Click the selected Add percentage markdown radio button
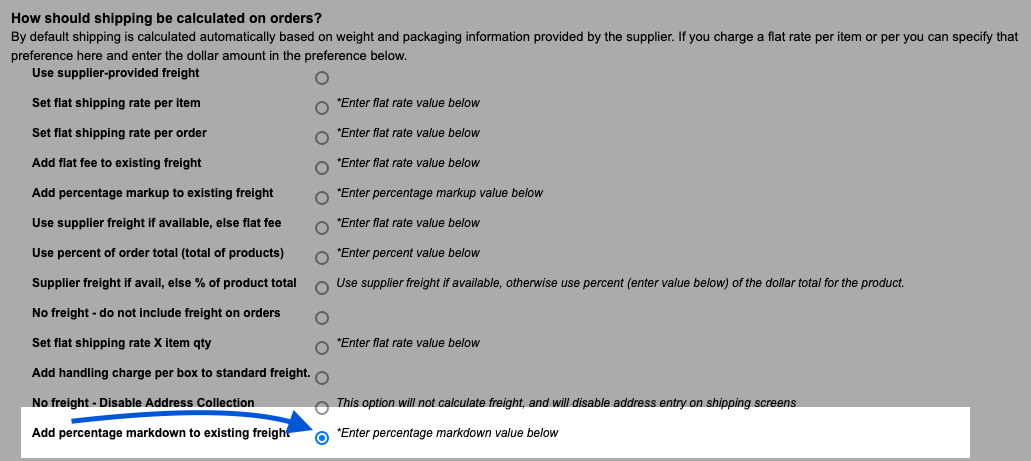This screenshot has width=1031, height=461. coord(322,438)
